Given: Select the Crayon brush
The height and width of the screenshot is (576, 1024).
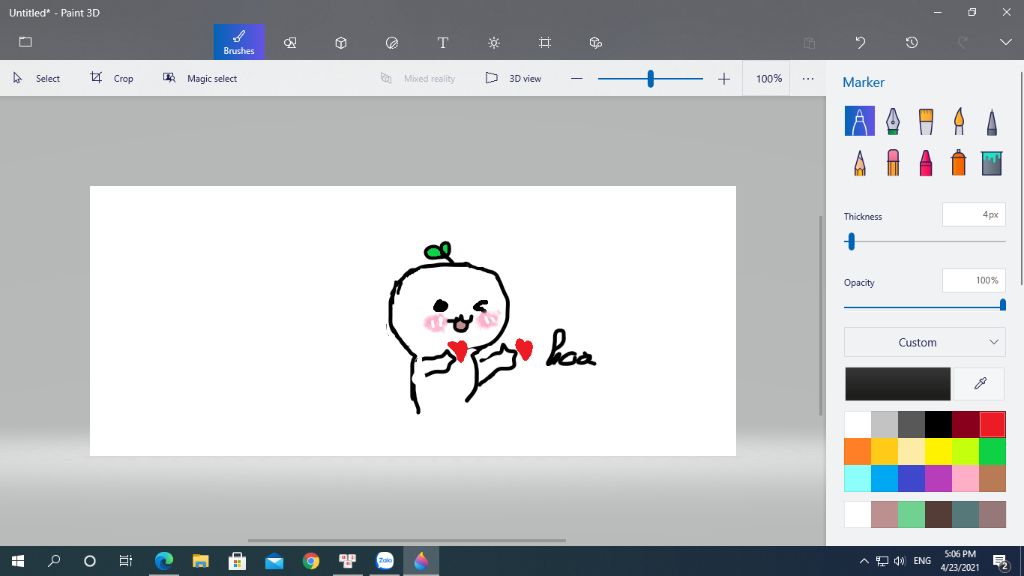Looking at the screenshot, I should pos(926,163).
